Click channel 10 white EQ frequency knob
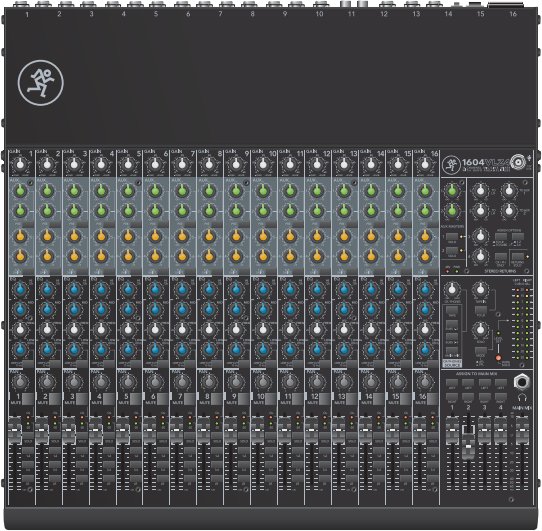The height and width of the screenshot is (531, 542). pyautogui.click(x=263, y=329)
